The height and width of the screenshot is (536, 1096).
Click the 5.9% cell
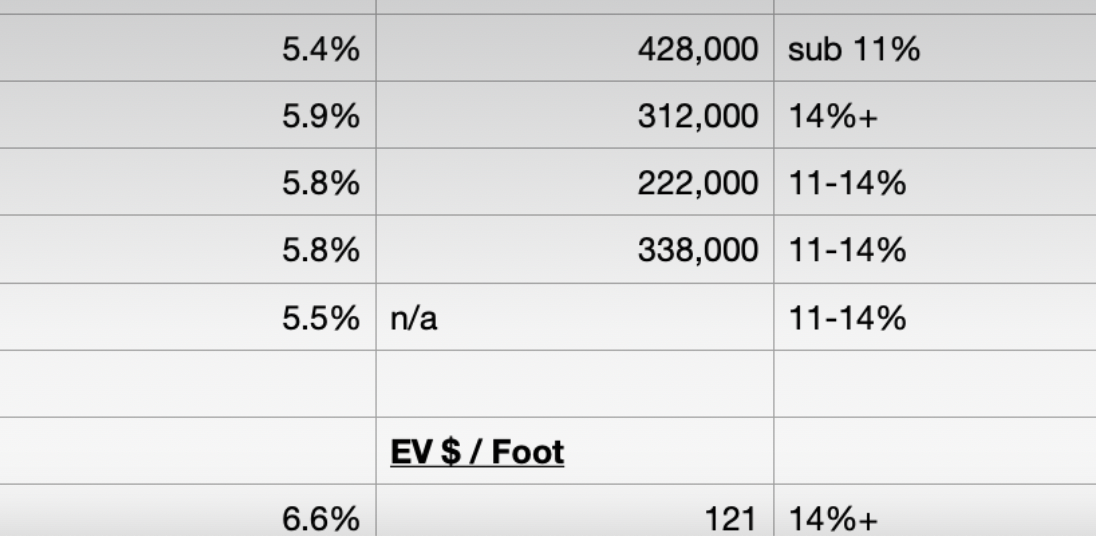[x=187, y=115]
